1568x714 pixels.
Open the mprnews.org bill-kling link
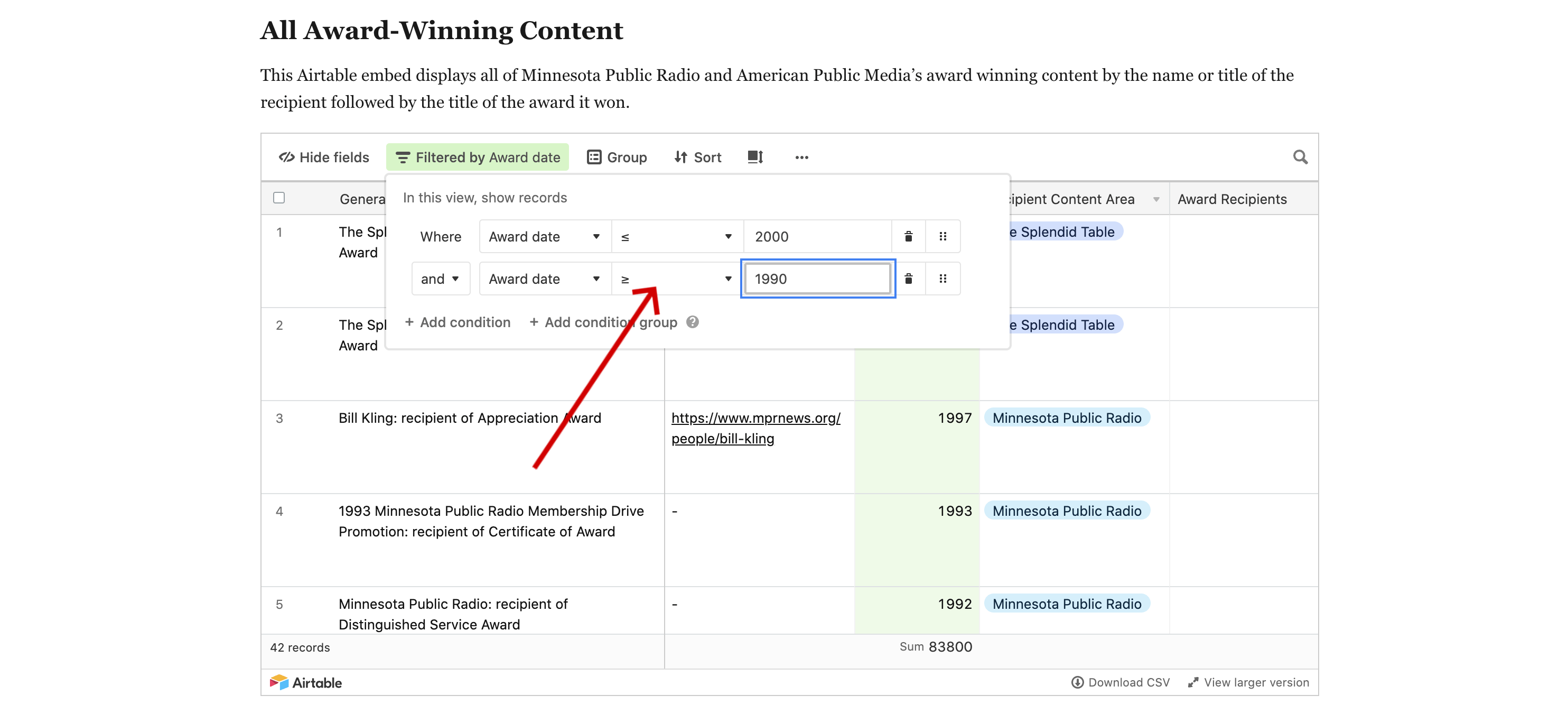point(755,429)
